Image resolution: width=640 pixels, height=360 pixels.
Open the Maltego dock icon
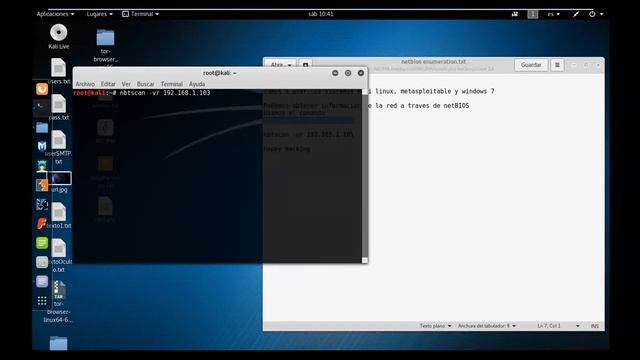[x=42, y=204]
